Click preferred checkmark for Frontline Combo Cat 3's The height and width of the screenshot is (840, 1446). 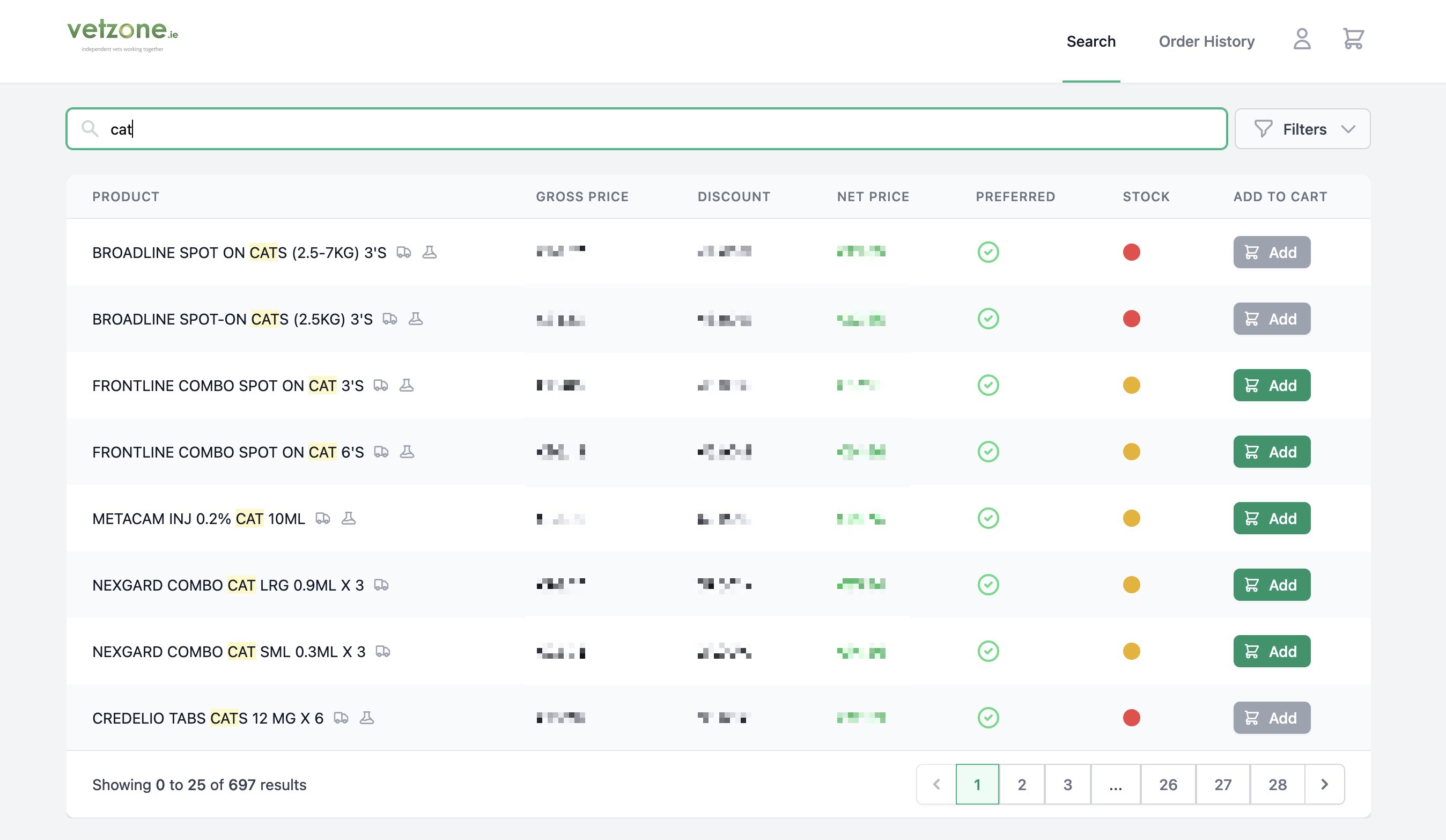click(988, 386)
